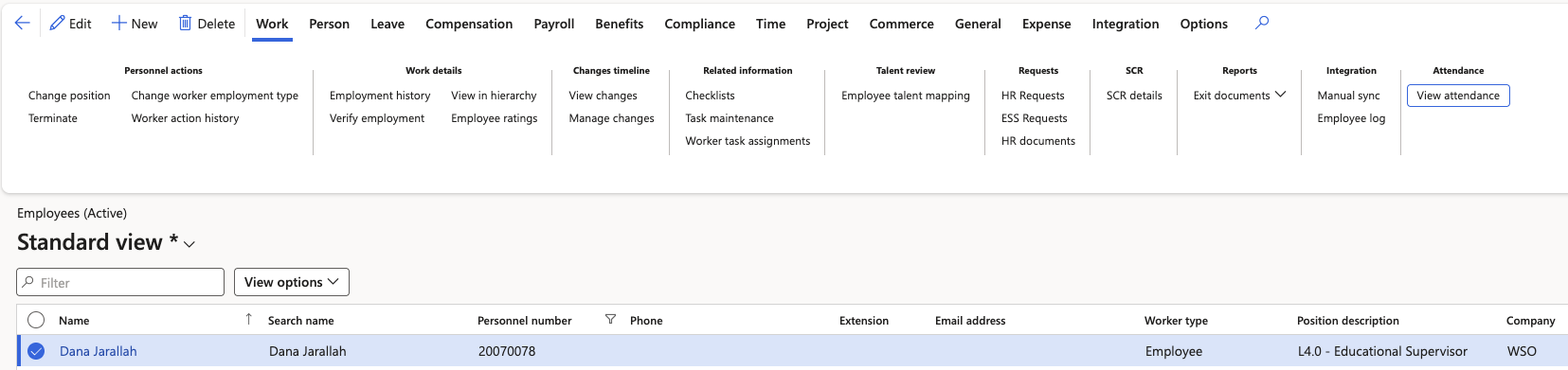Open Worker action history
The width and height of the screenshot is (1568, 370).
[x=186, y=118]
